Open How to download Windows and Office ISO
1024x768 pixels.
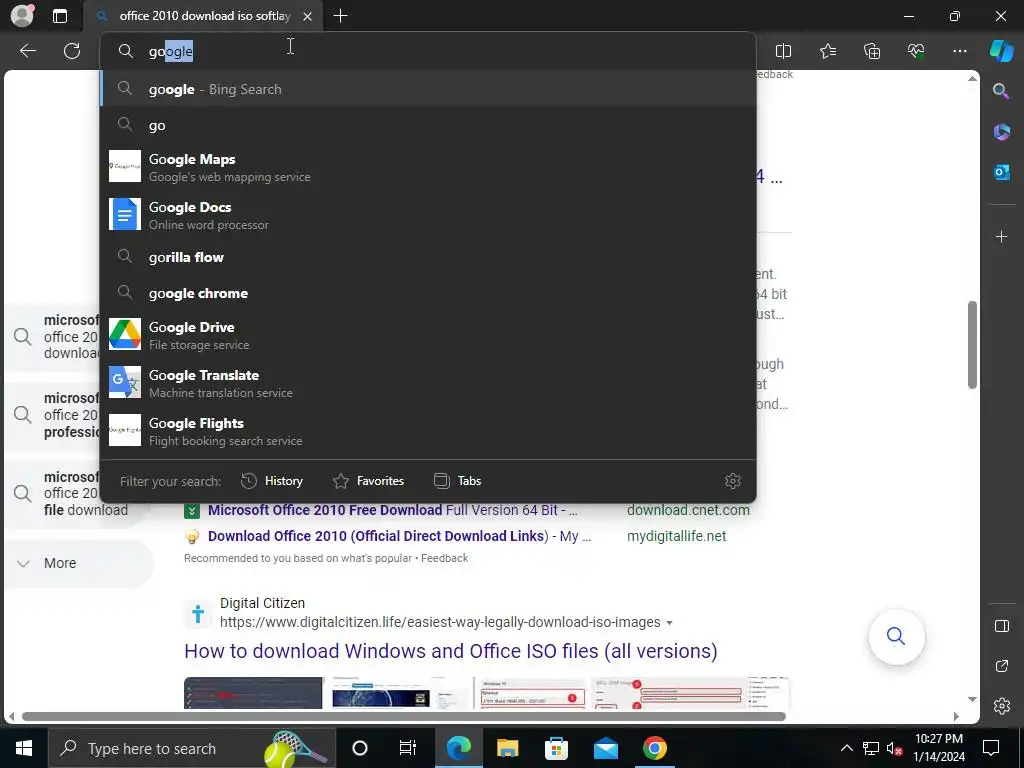coord(451,651)
